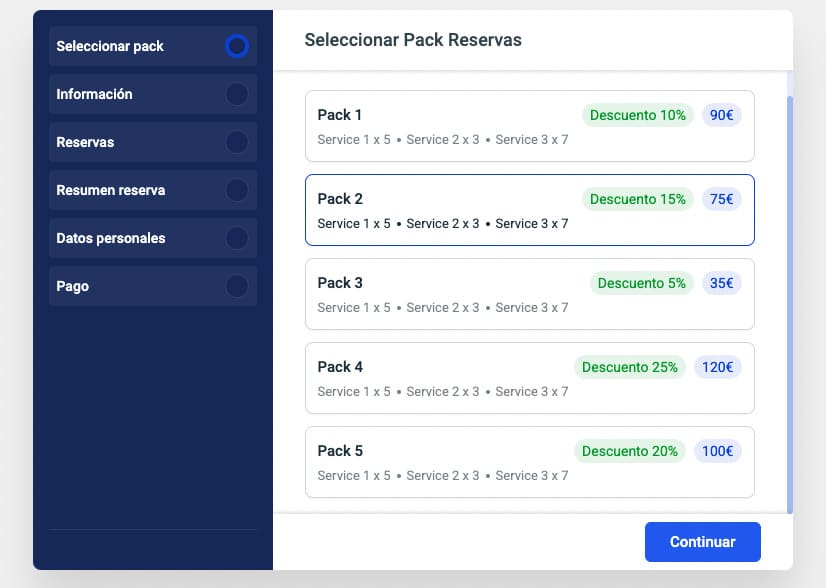Click the Información step circle indicator
The width and height of the screenshot is (826, 588).
tap(236, 94)
